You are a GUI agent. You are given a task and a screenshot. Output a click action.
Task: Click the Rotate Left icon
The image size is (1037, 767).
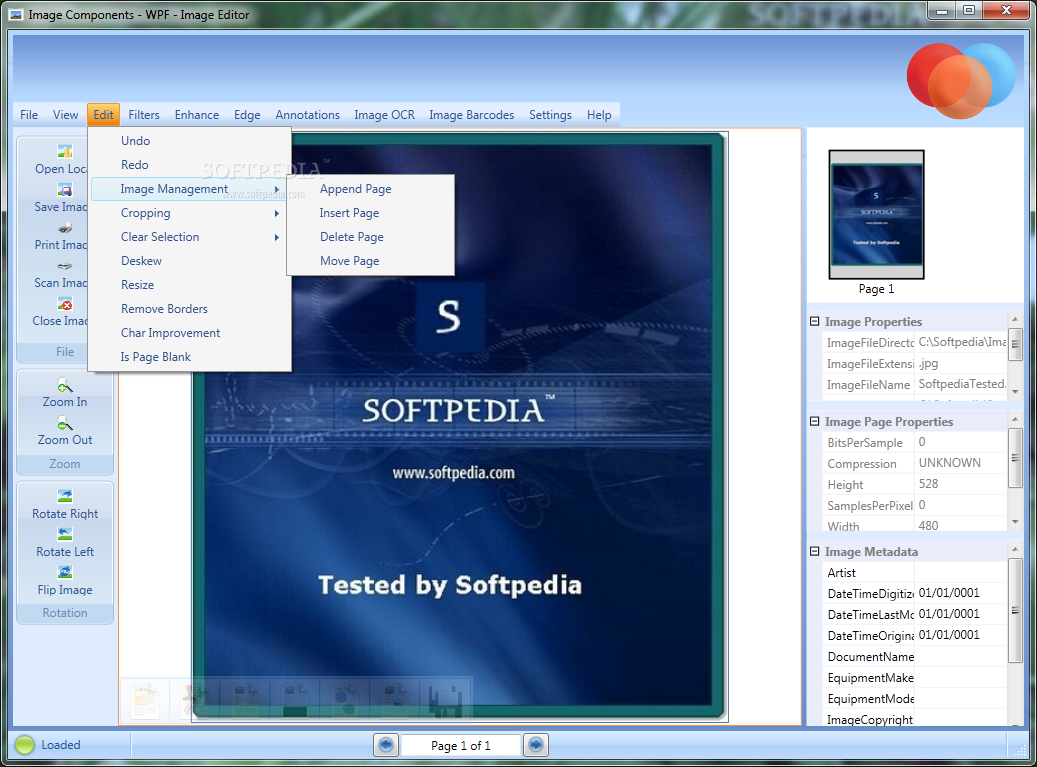click(x=64, y=534)
